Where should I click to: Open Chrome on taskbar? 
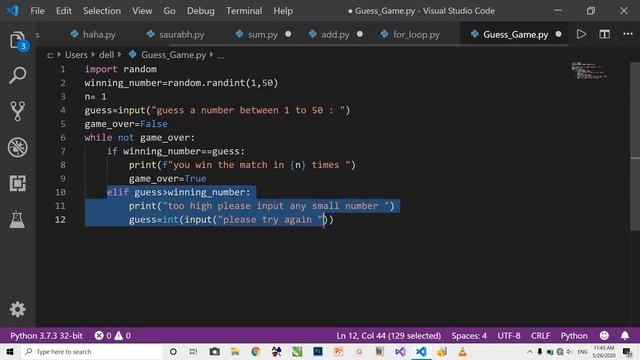pos(256,351)
